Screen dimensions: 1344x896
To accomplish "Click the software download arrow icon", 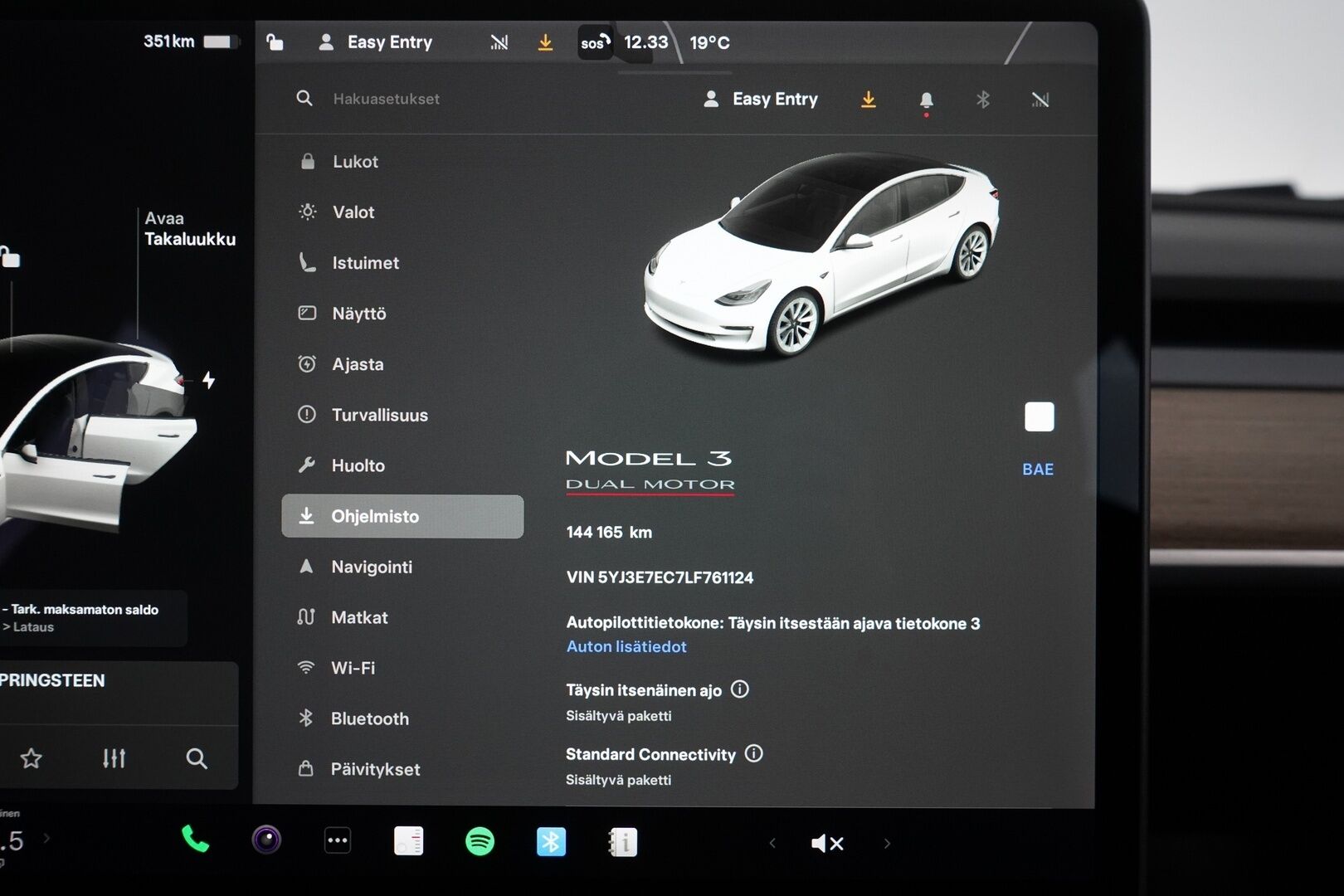I will coord(868,100).
